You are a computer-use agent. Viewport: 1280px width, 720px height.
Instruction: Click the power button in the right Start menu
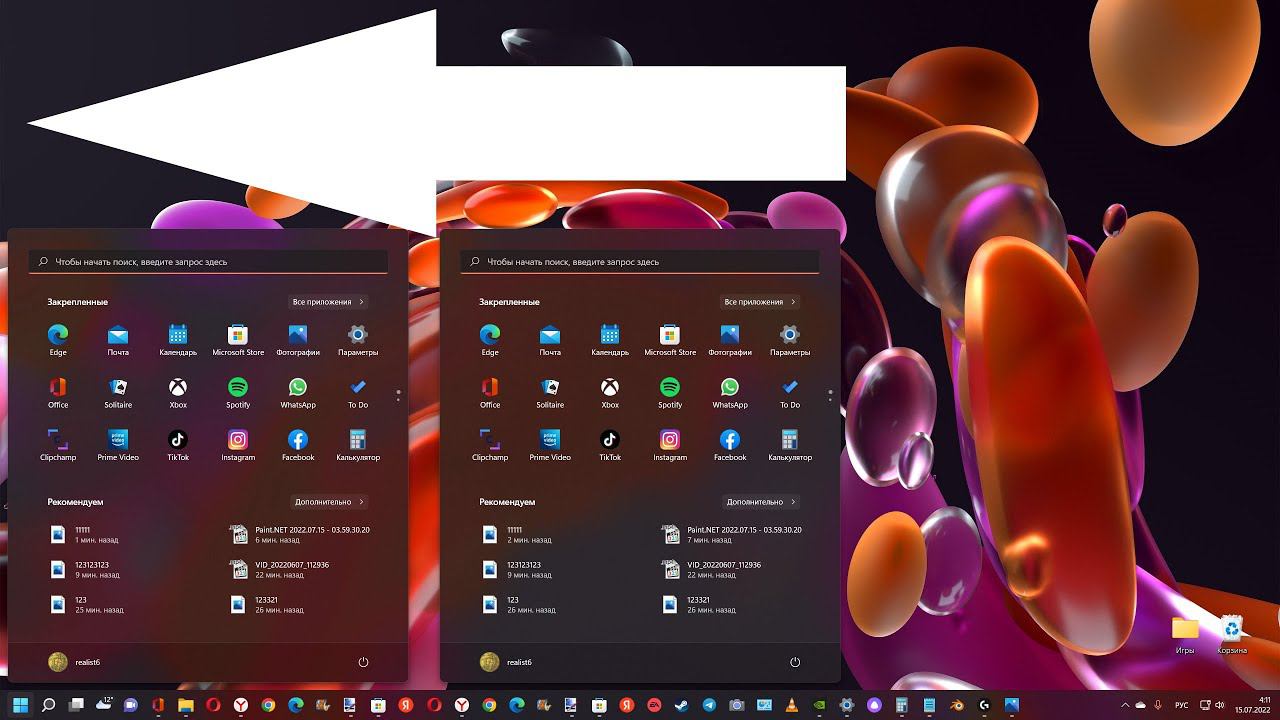[795, 662]
